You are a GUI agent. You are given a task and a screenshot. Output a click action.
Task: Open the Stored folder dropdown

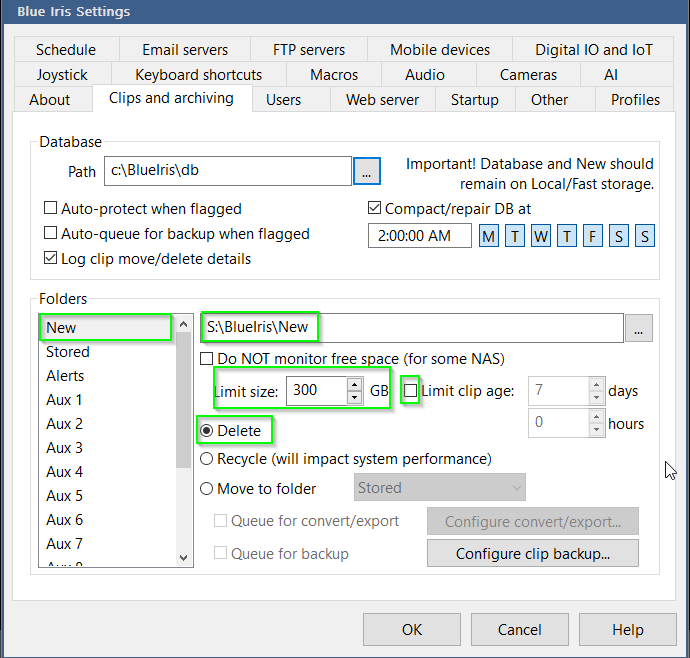440,487
